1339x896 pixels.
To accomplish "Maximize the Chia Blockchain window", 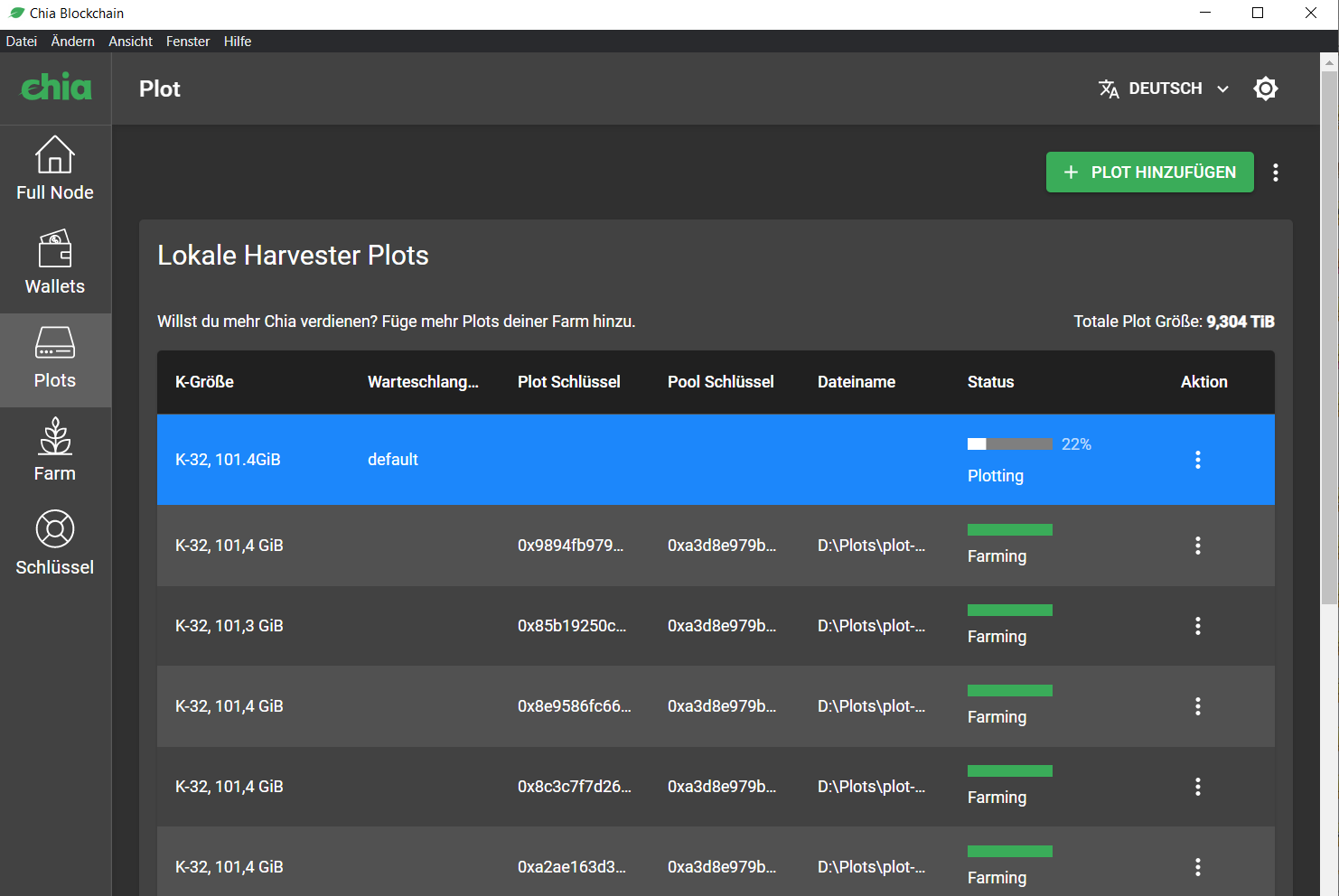I will [1258, 13].
